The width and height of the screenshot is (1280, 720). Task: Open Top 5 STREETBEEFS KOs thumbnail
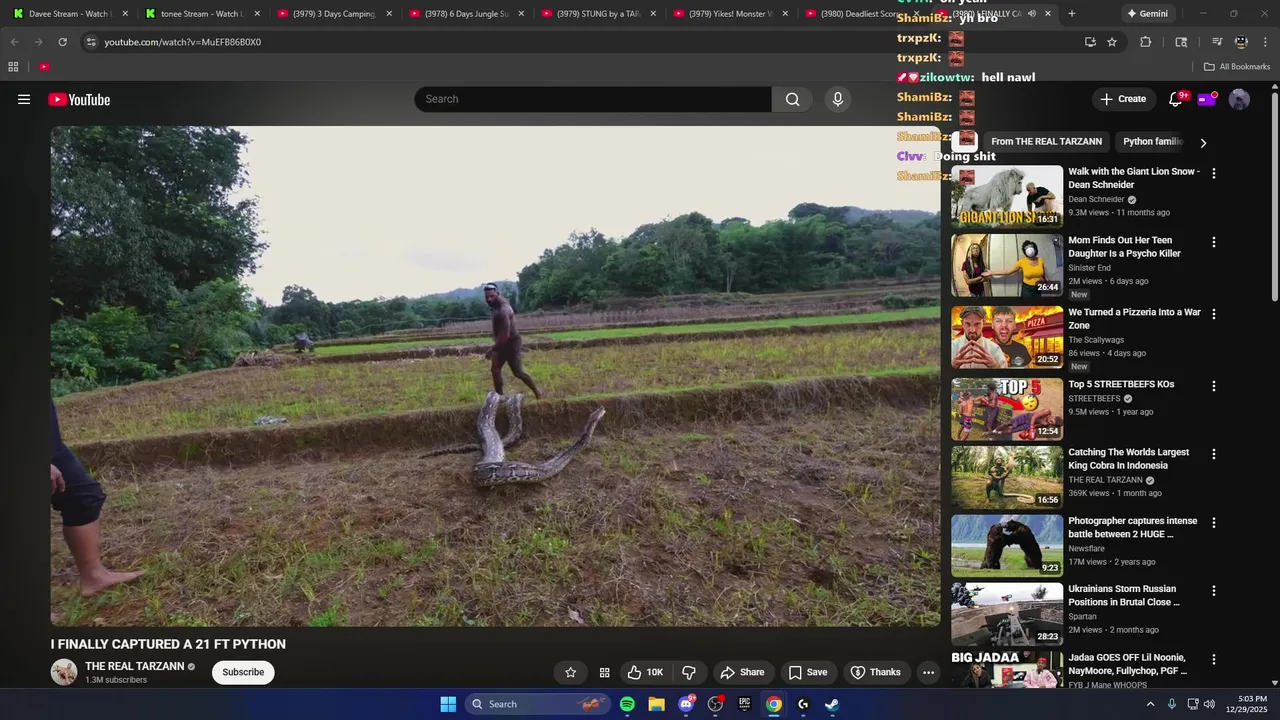pyautogui.click(x=1007, y=409)
